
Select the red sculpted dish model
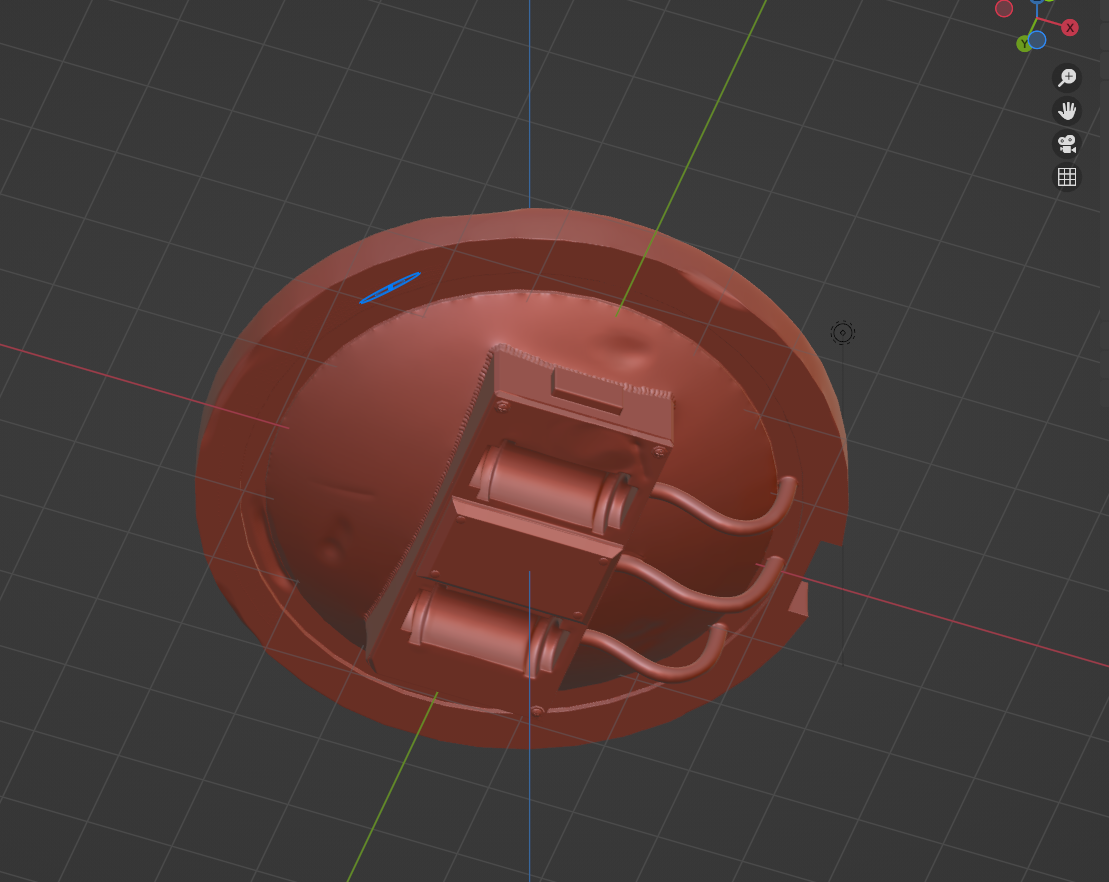[x=521, y=478]
